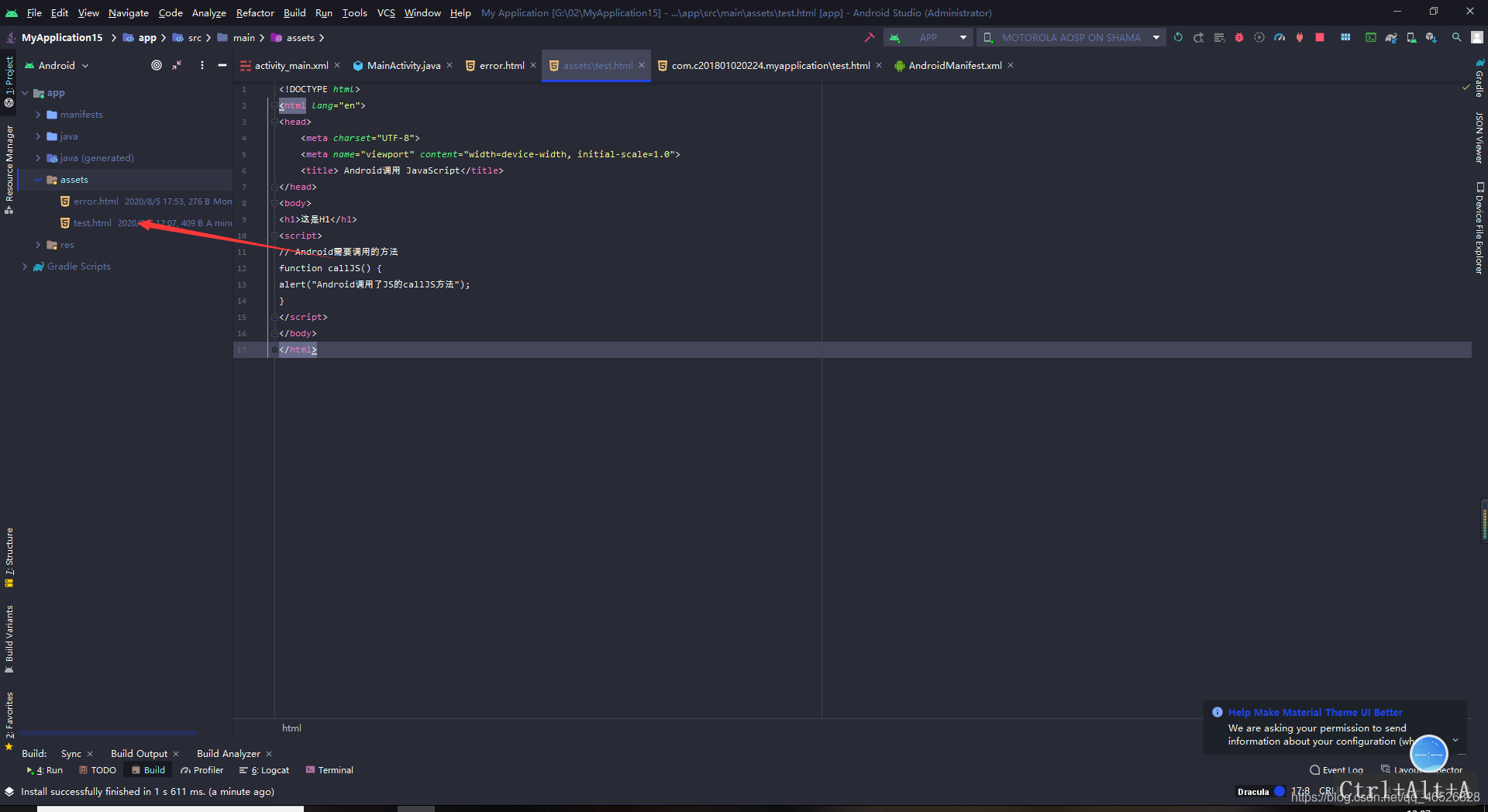
Task: Click the Android Studio logo icon
Action: (12, 12)
